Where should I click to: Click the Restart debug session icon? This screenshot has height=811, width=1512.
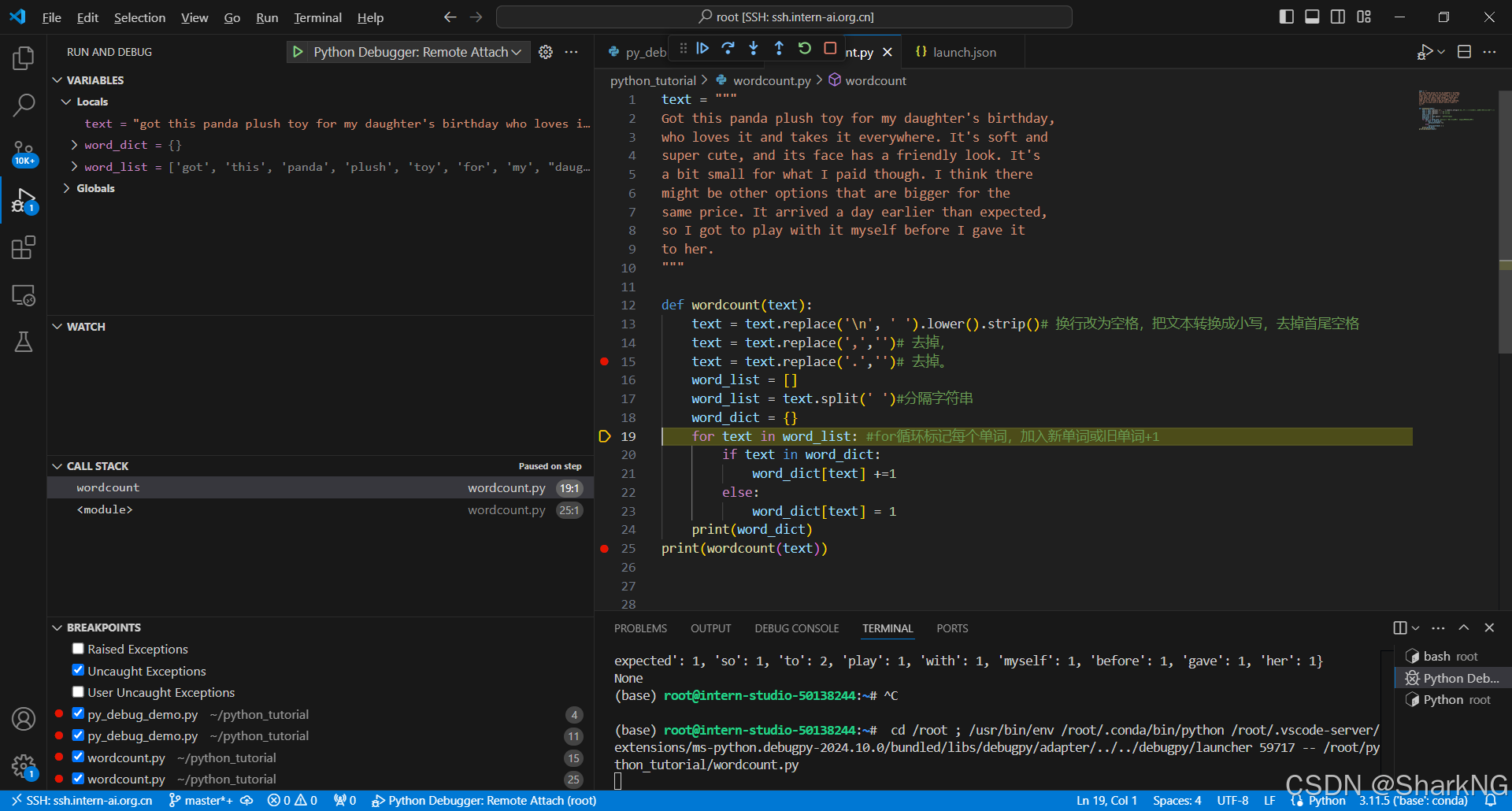click(x=804, y=48)
